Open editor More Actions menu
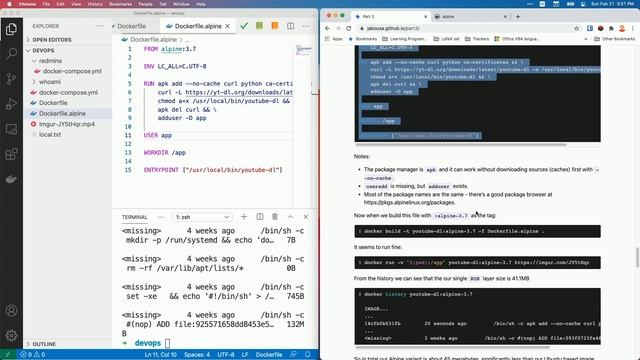Image resolution: width=640 pixels, height=360 pixels. click(306, 26)
